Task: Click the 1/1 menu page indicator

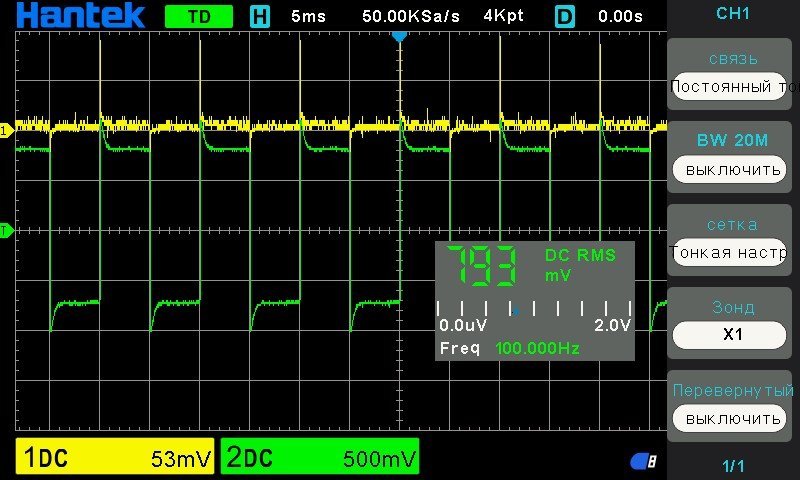Action: 733,466
